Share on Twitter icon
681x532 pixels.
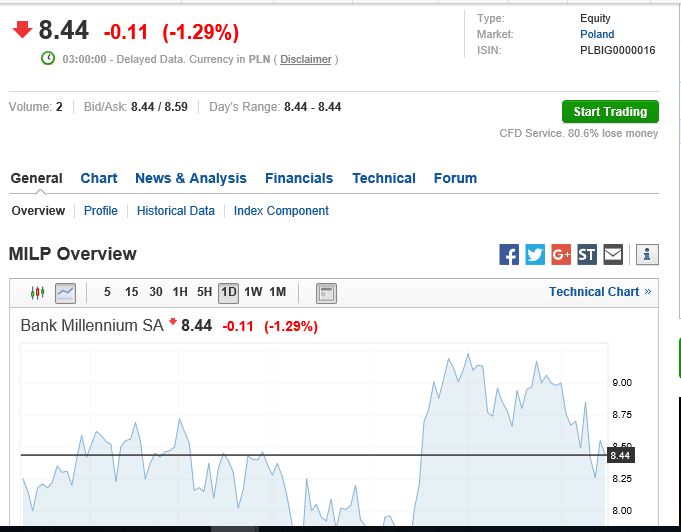pyautogui.click(x=535, y=254)
